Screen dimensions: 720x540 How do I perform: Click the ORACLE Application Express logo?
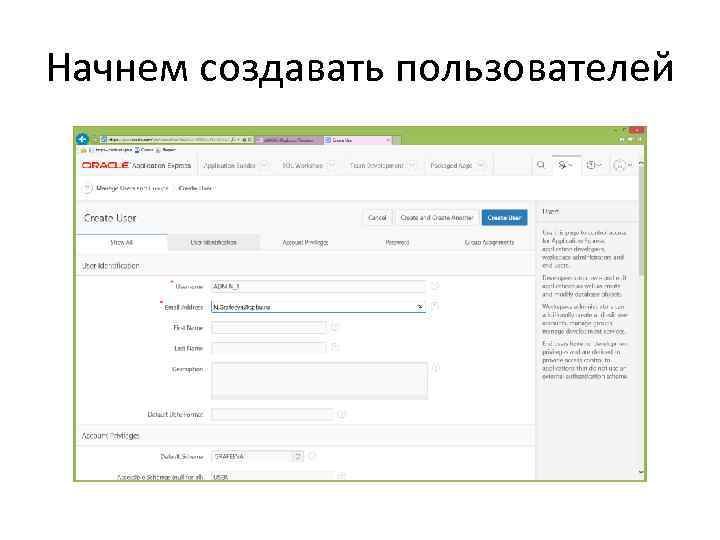coord(136,165)
